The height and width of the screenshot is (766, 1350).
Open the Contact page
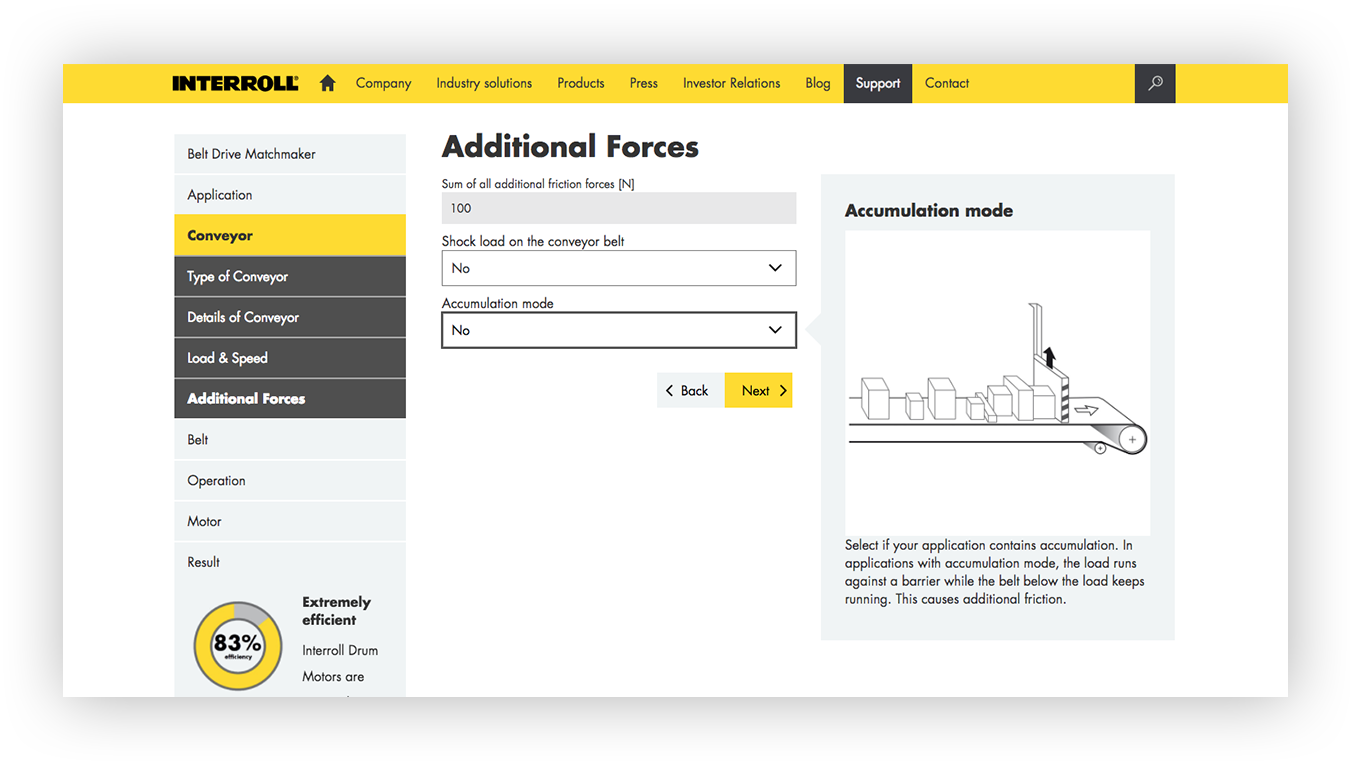[x=947, y=84]
